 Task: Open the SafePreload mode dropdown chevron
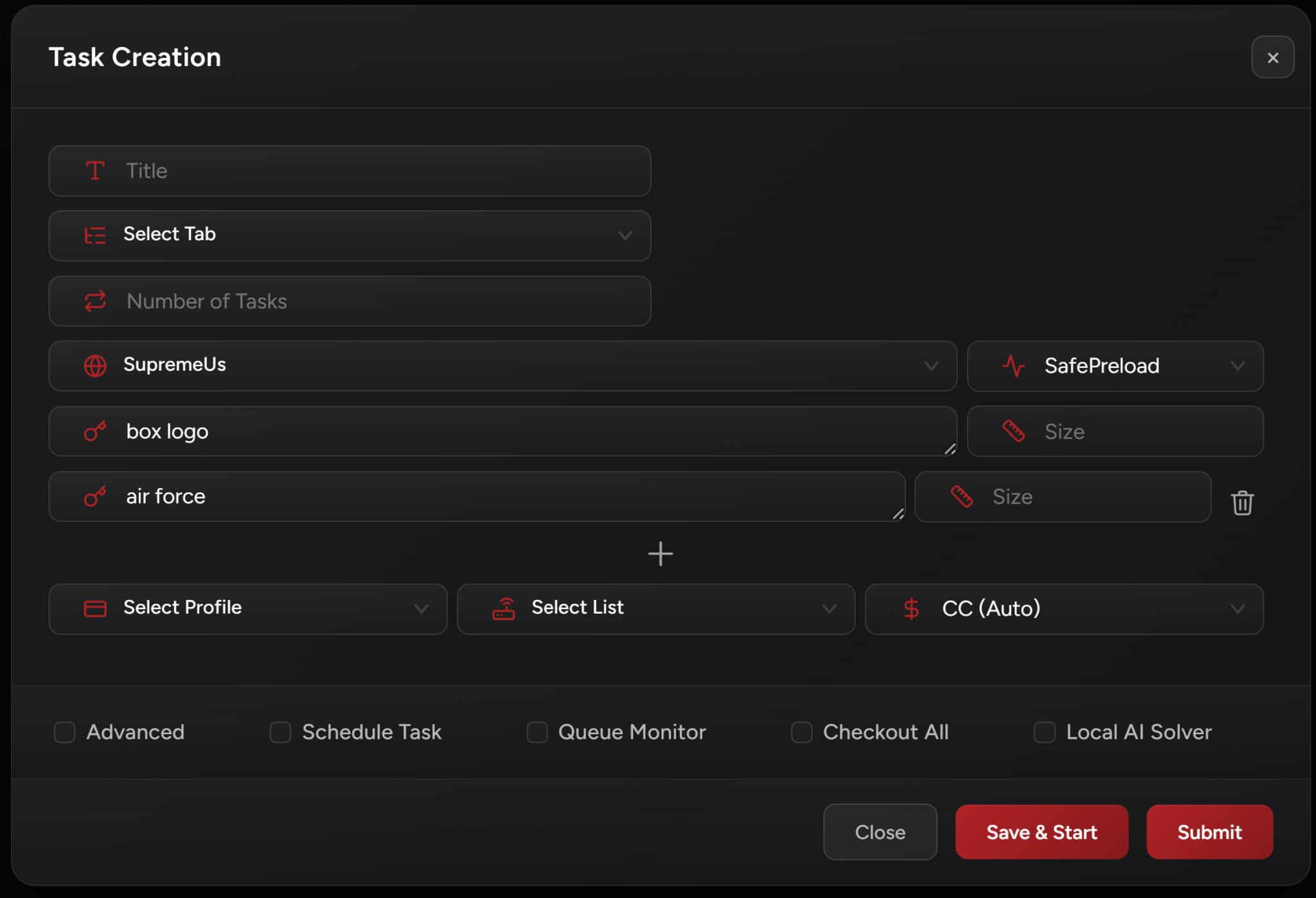(x=1237, y=365)
